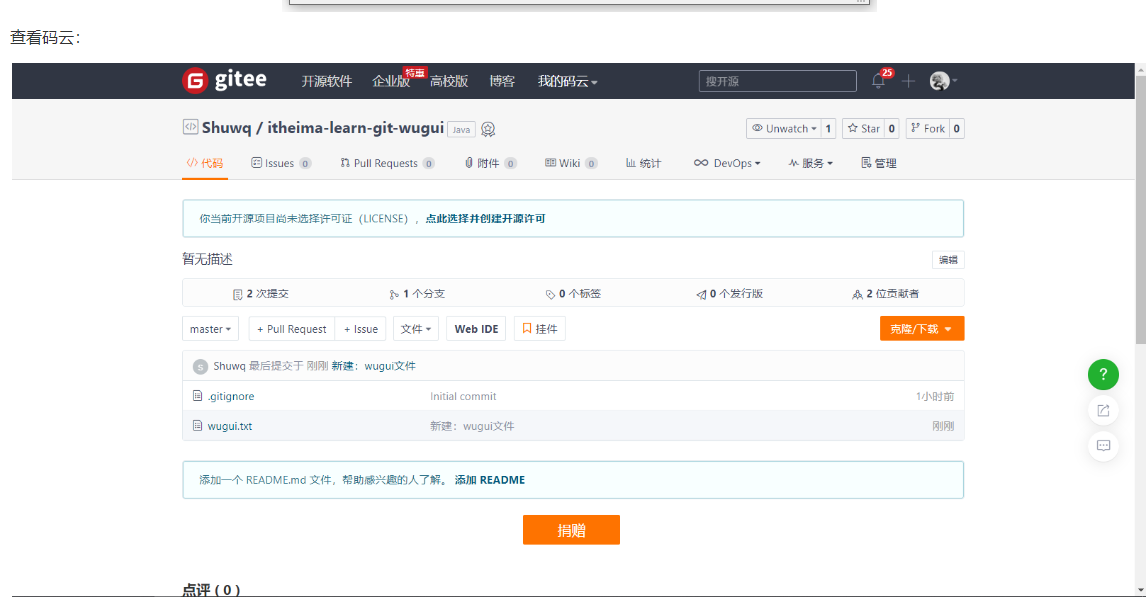The image size is (1146, 616).
Task: Click the green help question mark button
Action: point(1103,374)
